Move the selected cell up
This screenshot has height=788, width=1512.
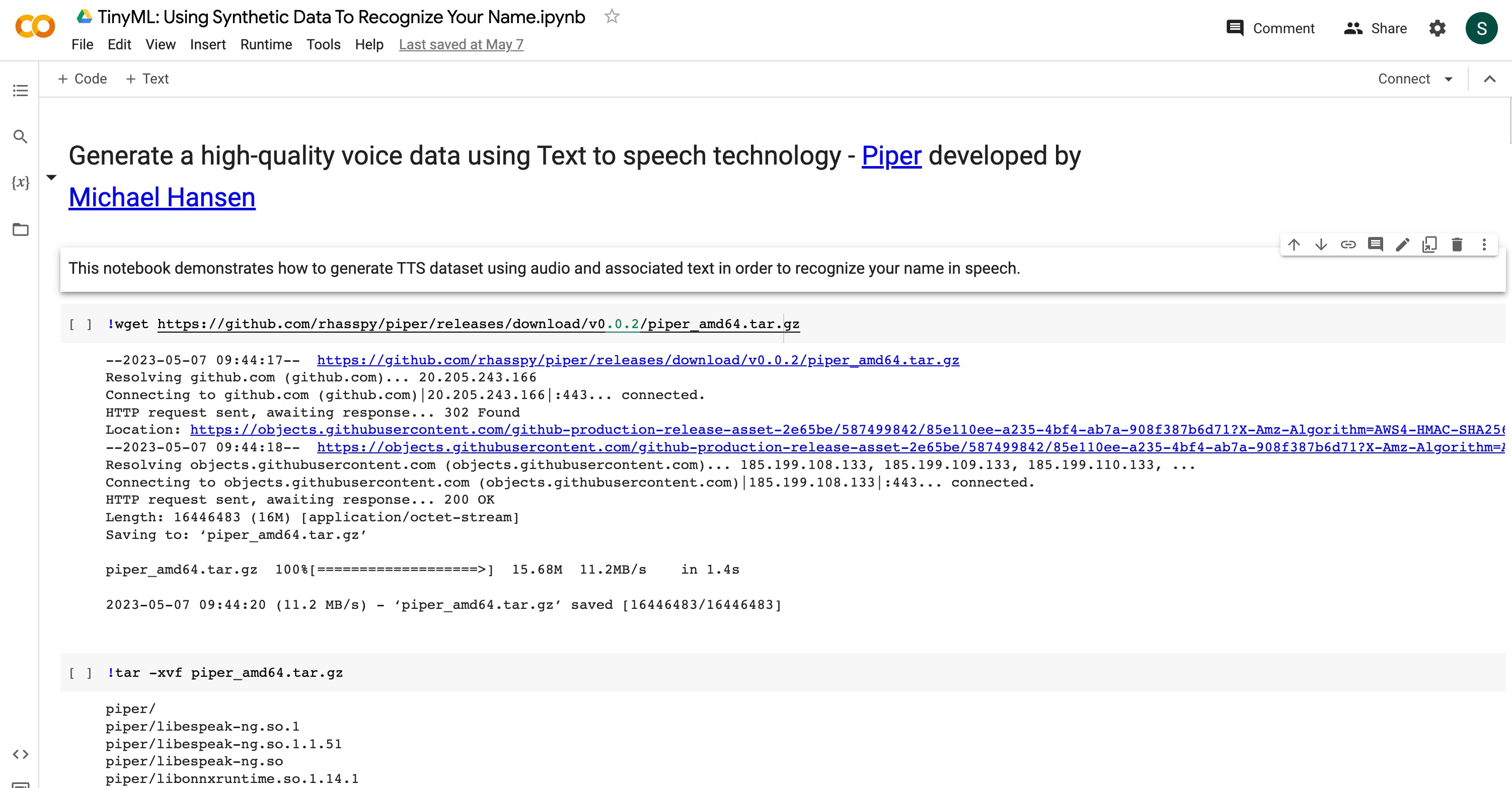pyautogui.click(x=1294, y=244)
